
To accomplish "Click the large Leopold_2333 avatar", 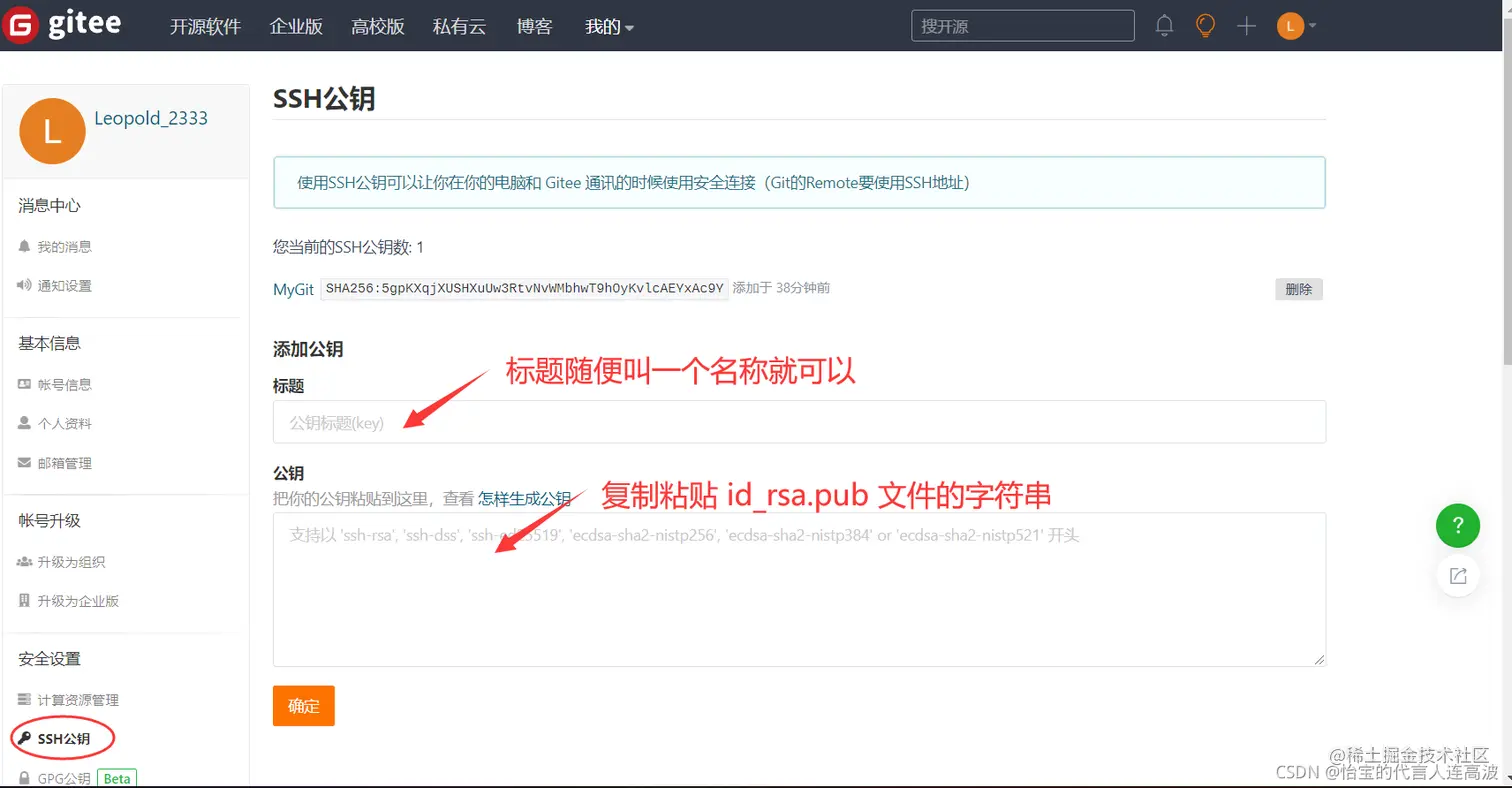I will (x=52, y=131).
